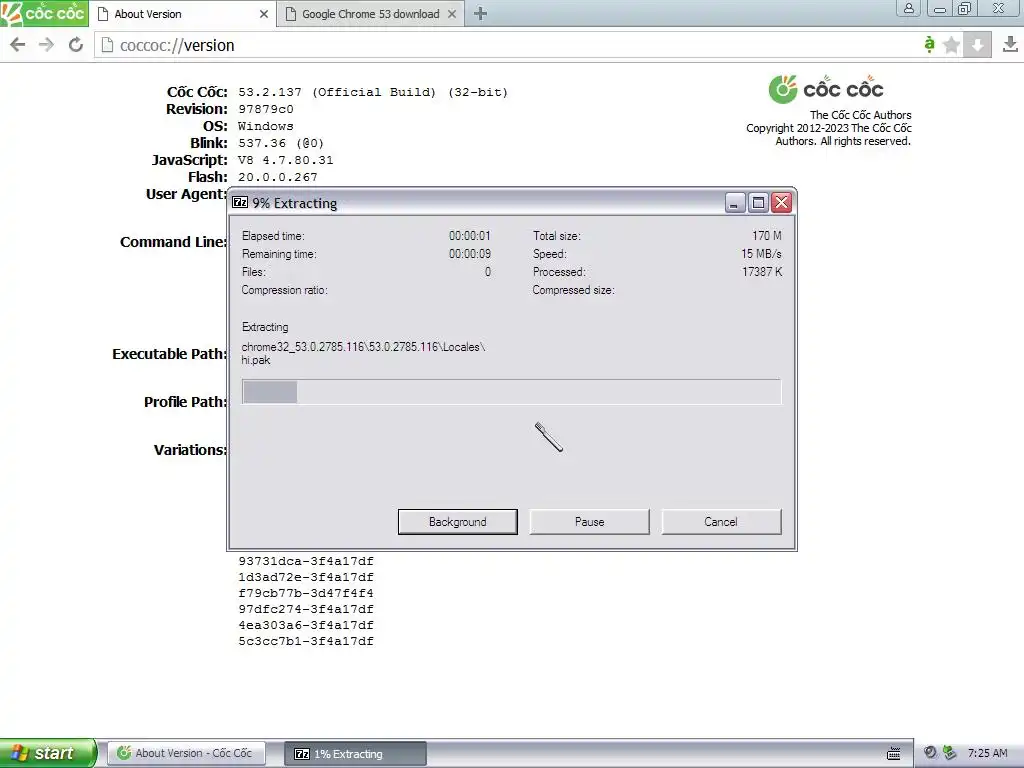Click the revision value 97879c0
1024x768 pixels.
click(266, 109)
